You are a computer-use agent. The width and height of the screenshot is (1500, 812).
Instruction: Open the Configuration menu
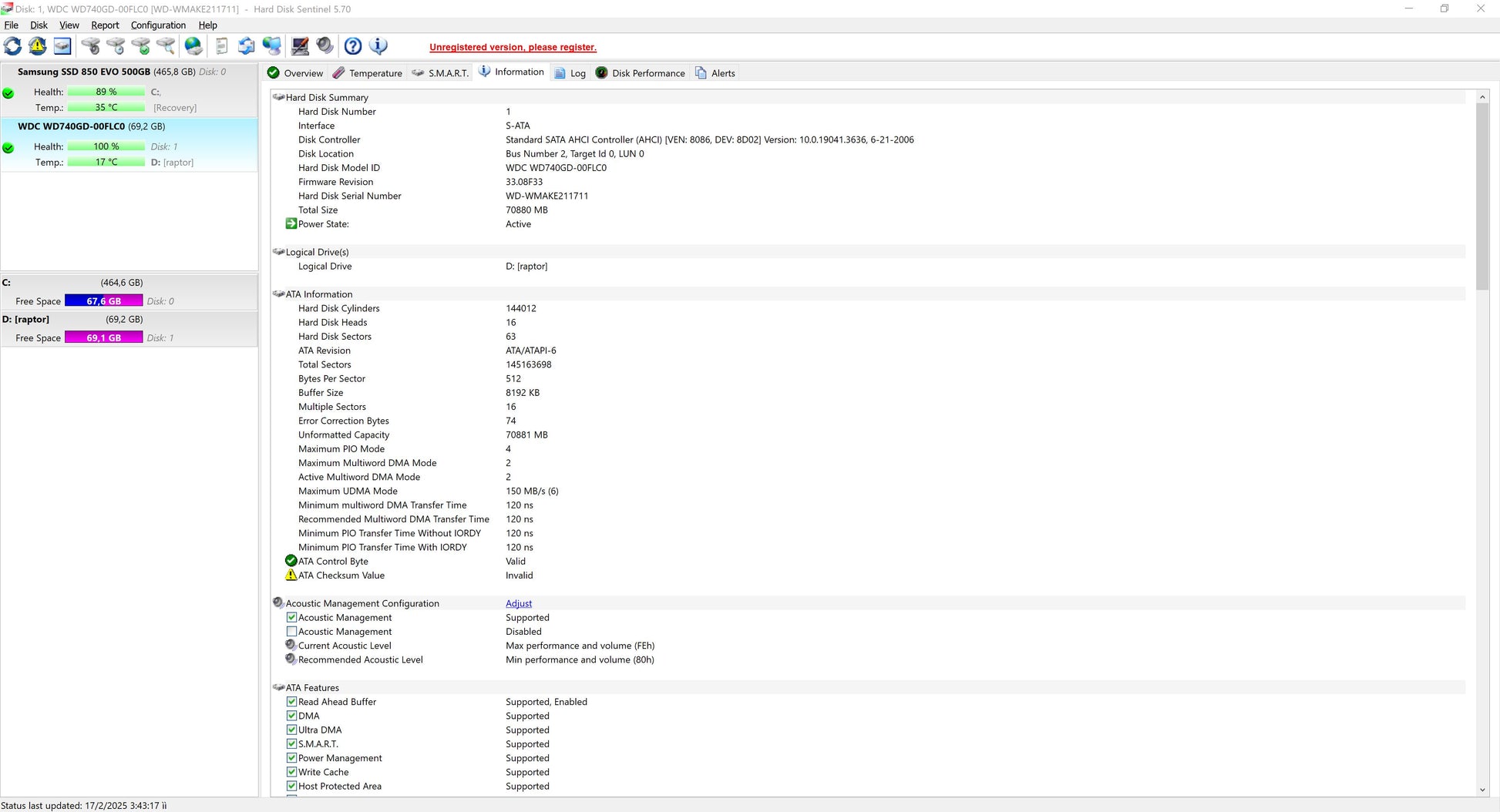click(x=158, y=25)
